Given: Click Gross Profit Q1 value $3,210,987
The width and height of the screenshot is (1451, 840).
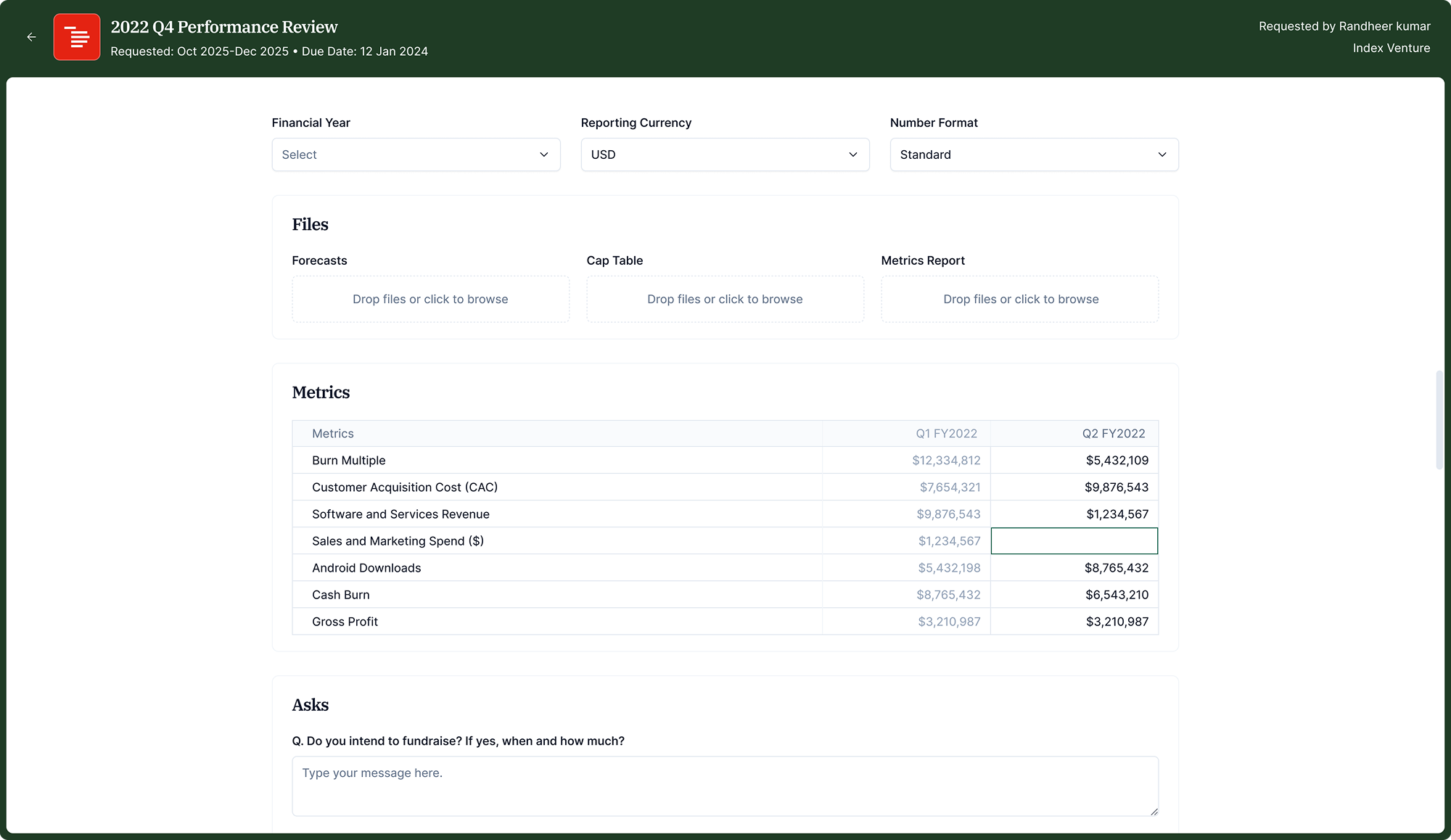Looking at the screenshot, I should [949, 622].
